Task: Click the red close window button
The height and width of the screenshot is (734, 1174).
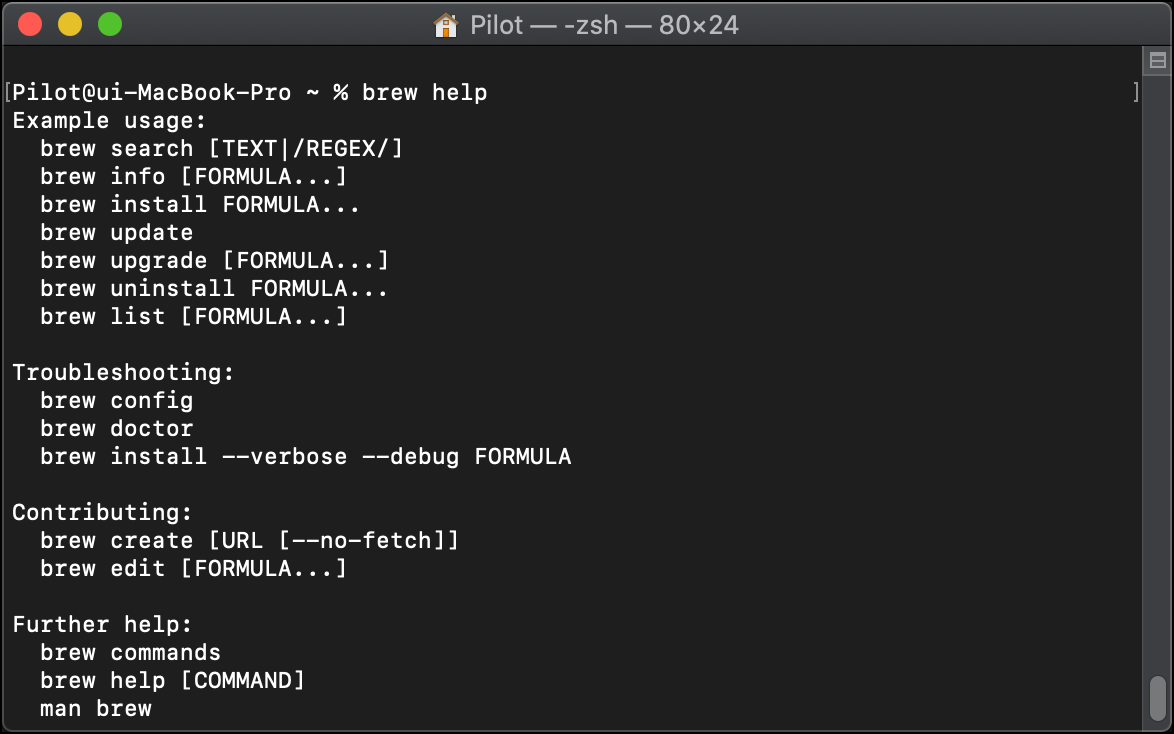Action: pos(30,25)
